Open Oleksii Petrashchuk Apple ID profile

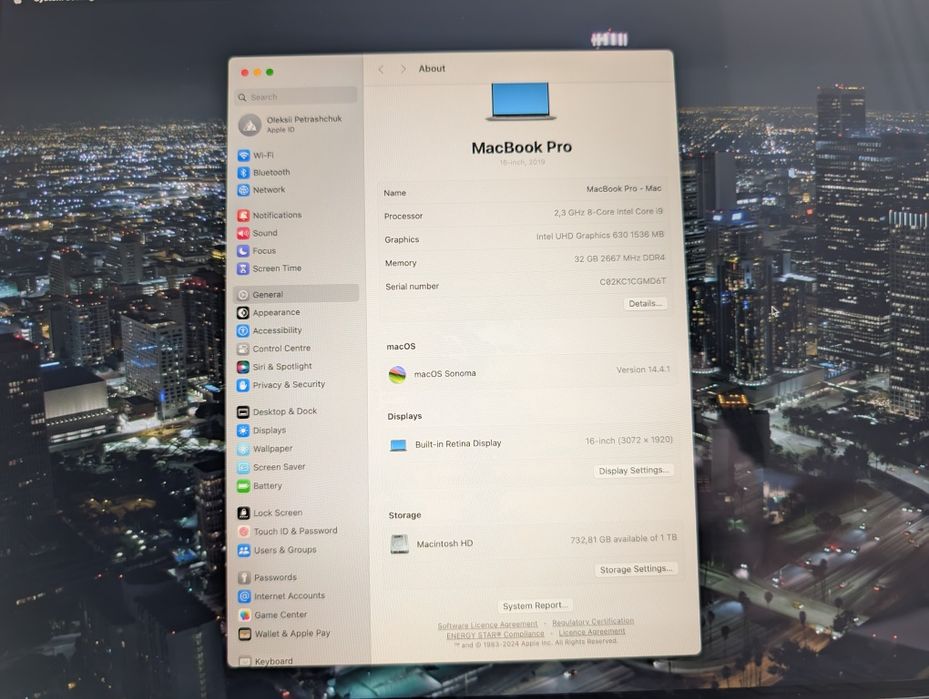pos(291,124)
